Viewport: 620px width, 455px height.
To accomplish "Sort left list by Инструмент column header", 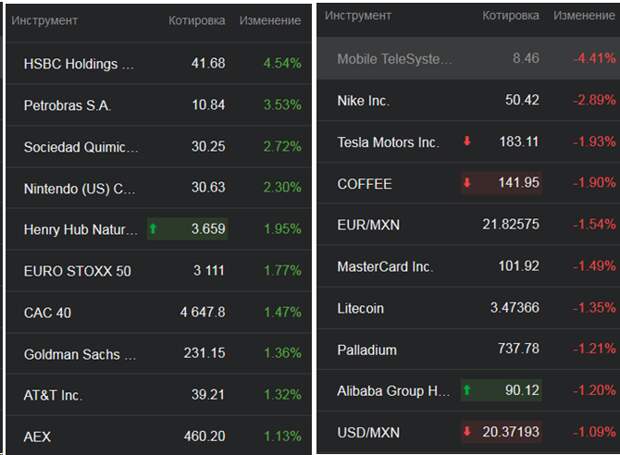I will (44, 20).
